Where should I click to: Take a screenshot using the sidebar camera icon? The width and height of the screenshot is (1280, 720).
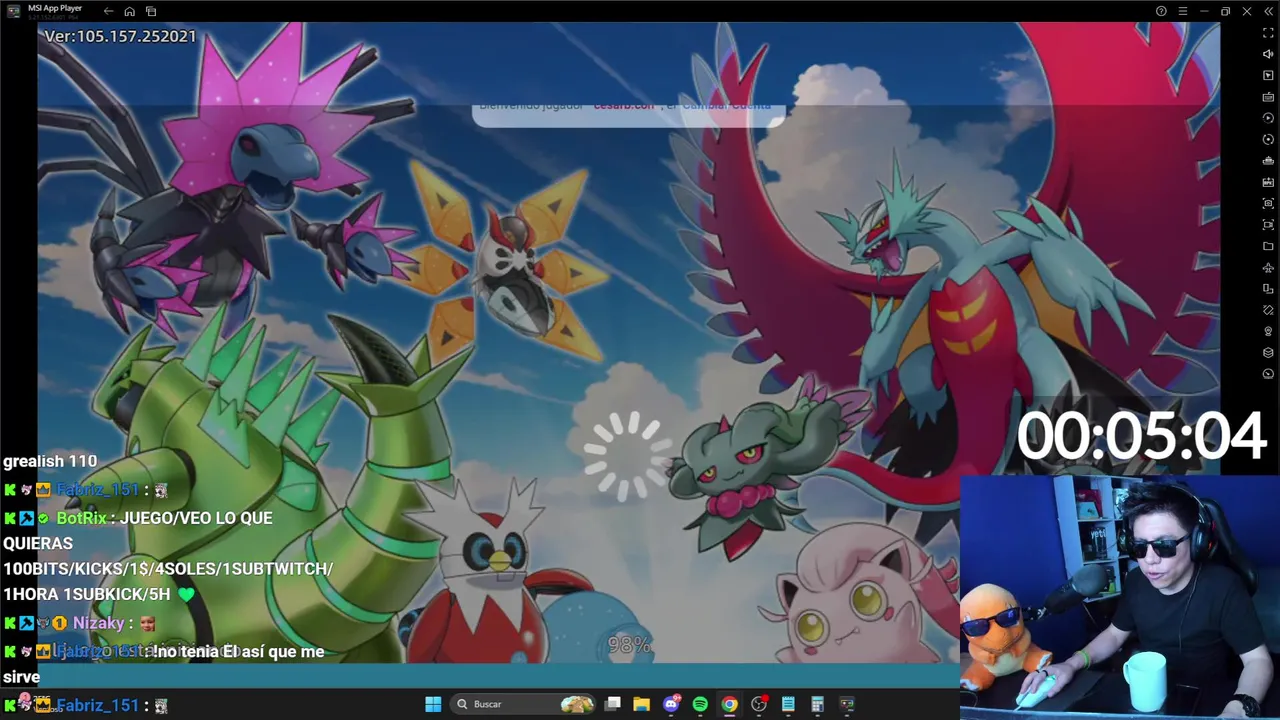[x=1268, y=203]
